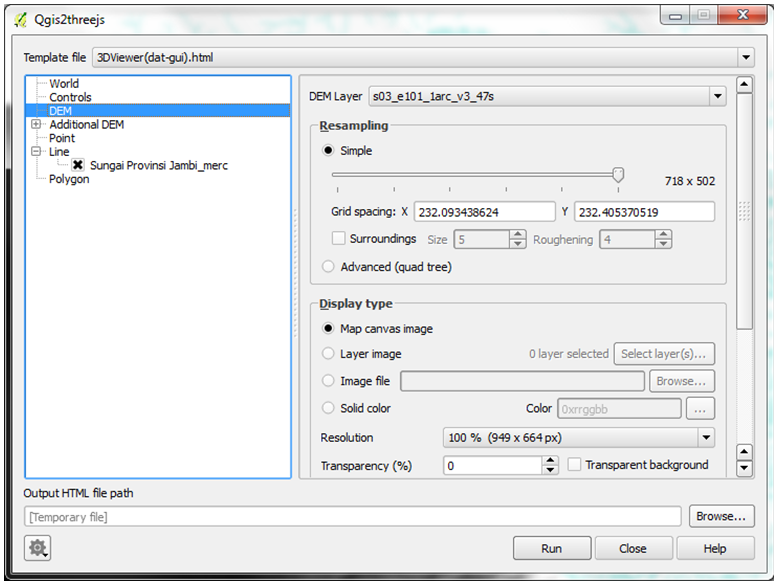Choose Map canvas image display type
This screenshot has width=774, height=585.
pyautogui.click(x=328, y=328)
